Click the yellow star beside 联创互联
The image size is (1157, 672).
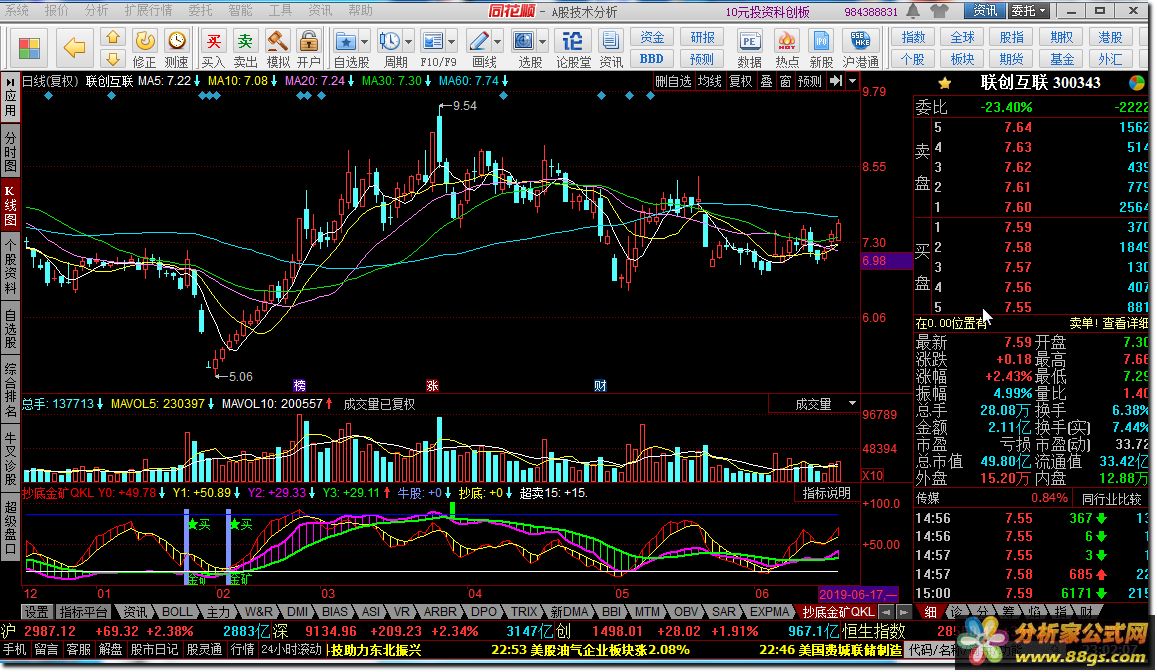click(944, 83)
